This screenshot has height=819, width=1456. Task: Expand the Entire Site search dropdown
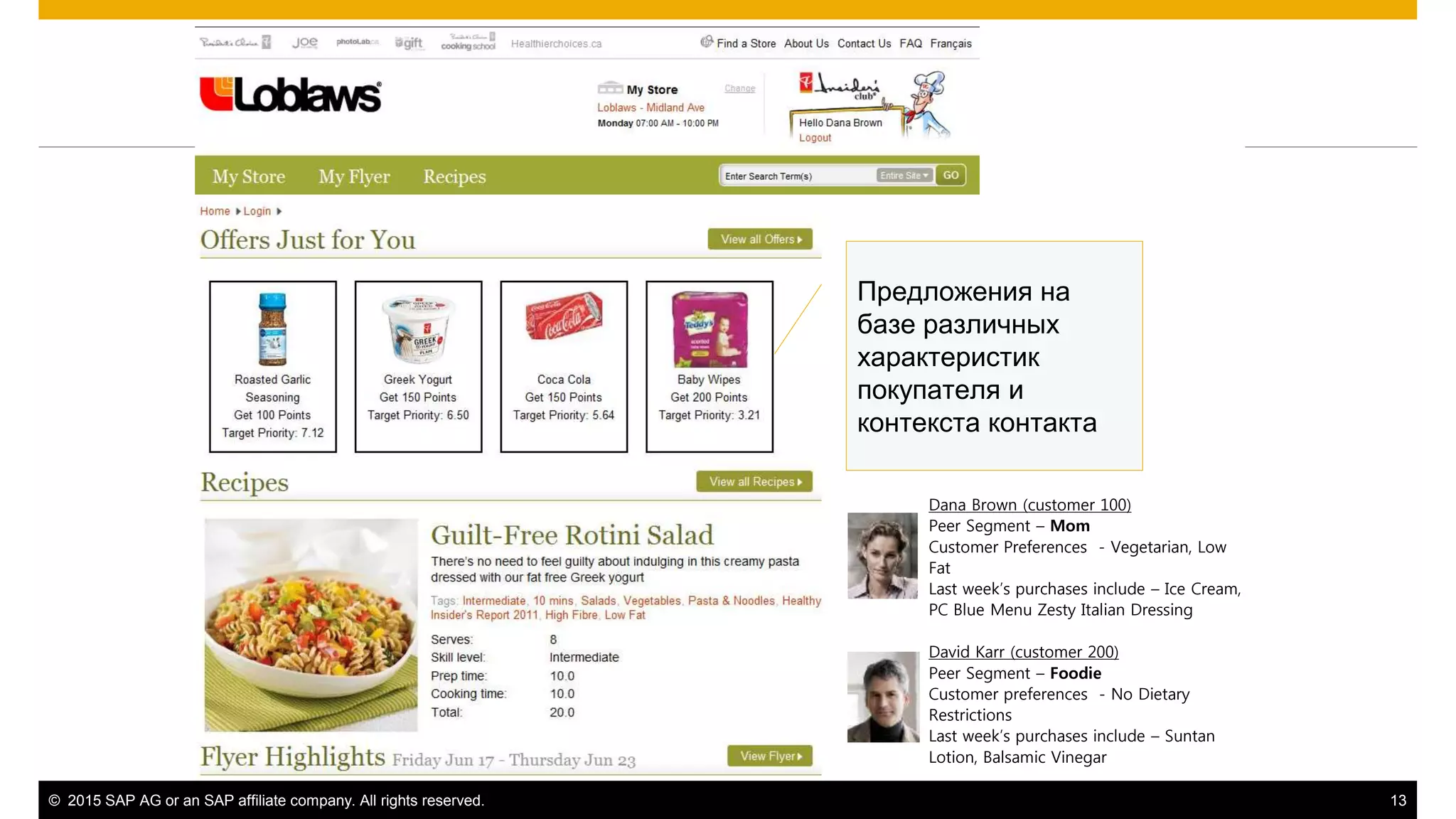904,176
